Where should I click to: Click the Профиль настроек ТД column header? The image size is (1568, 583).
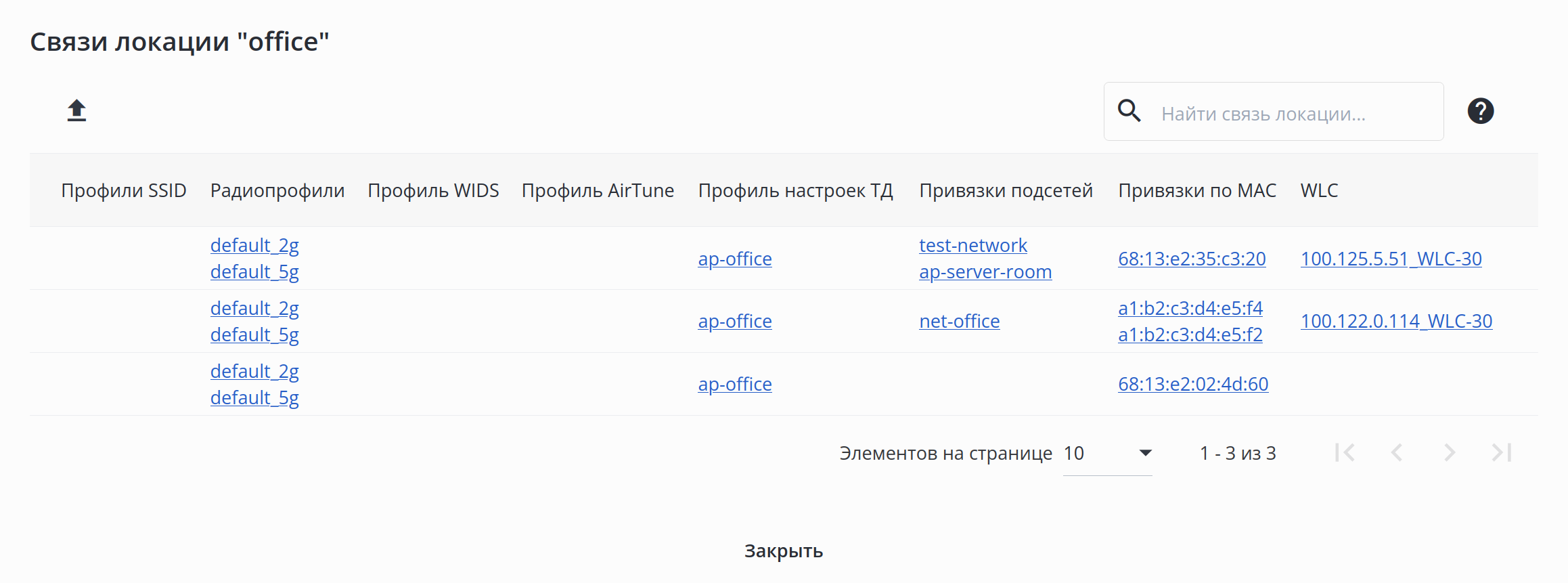tap(795, 190)
